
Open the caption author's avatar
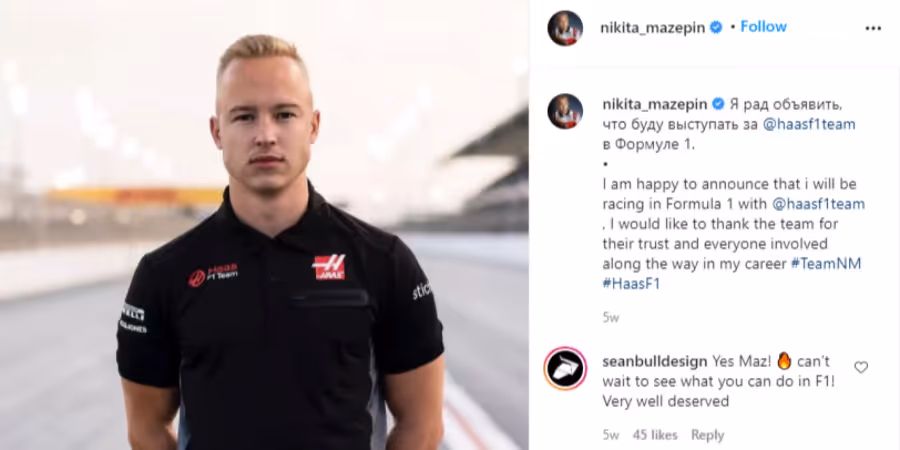(x=565, y=111)
